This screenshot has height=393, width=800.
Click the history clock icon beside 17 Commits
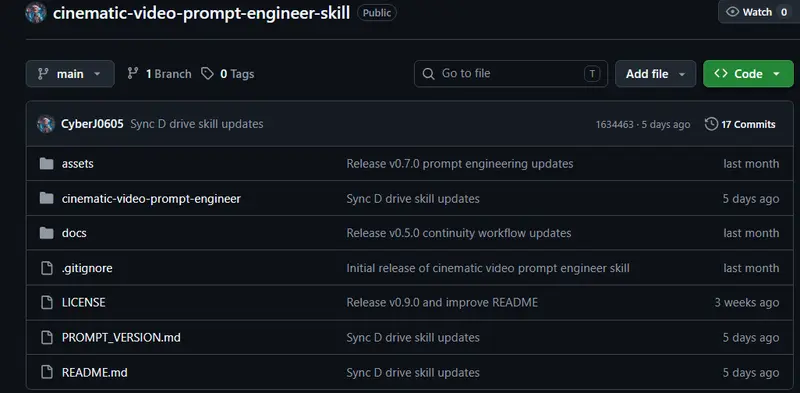(x=711, y=124)
